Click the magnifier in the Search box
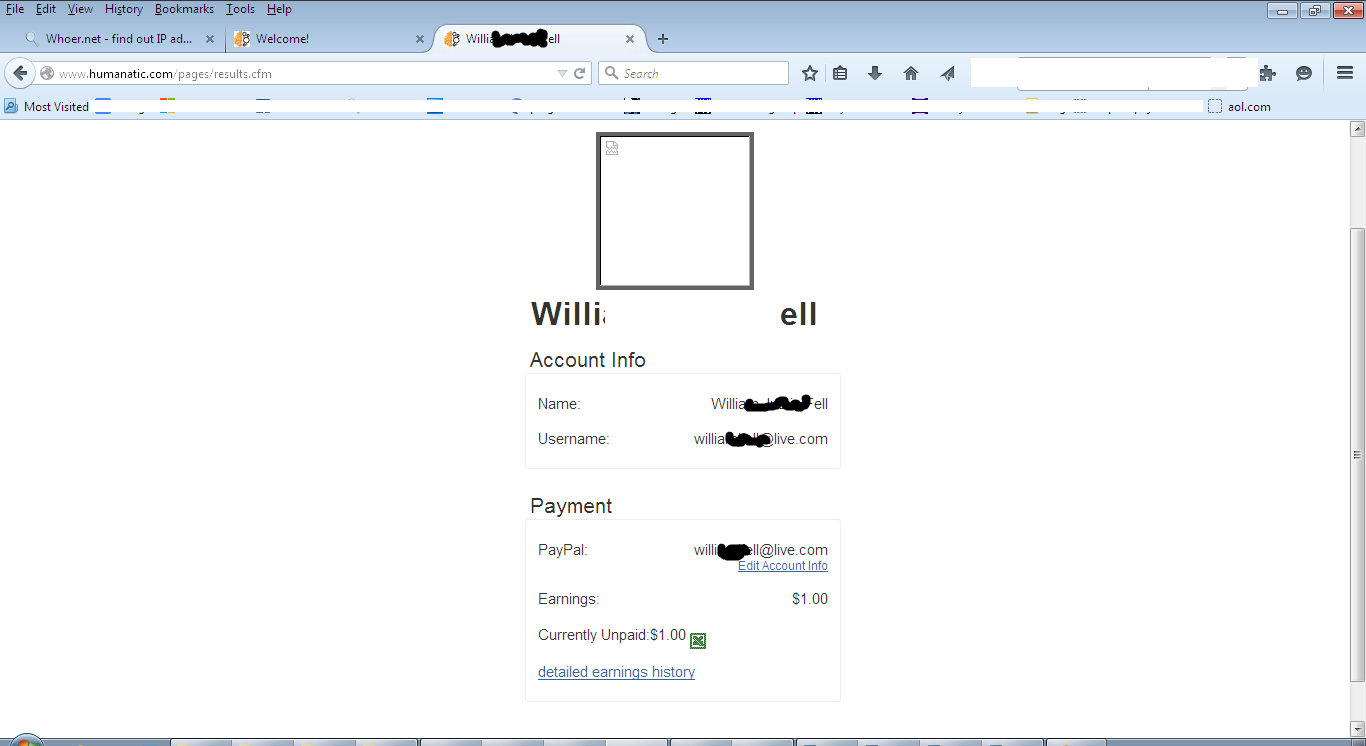The image size is (1366, 746). [x=611, y=73]
